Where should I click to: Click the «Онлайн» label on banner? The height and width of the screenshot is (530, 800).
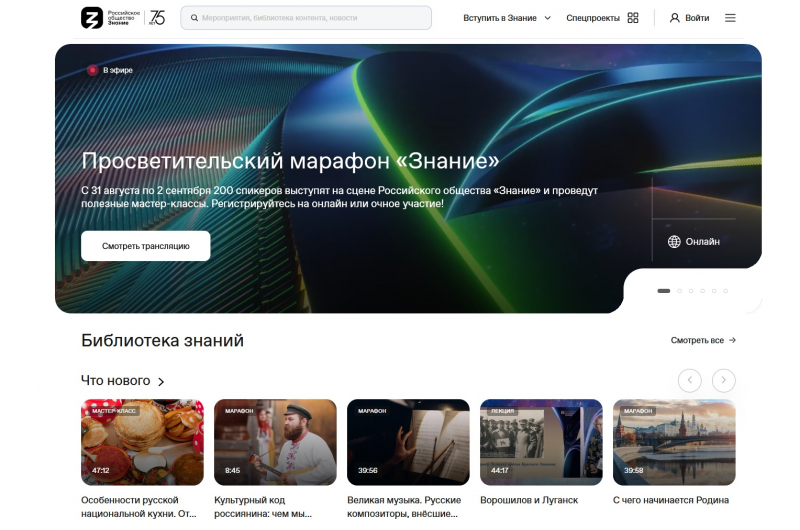tap(703, 242)
